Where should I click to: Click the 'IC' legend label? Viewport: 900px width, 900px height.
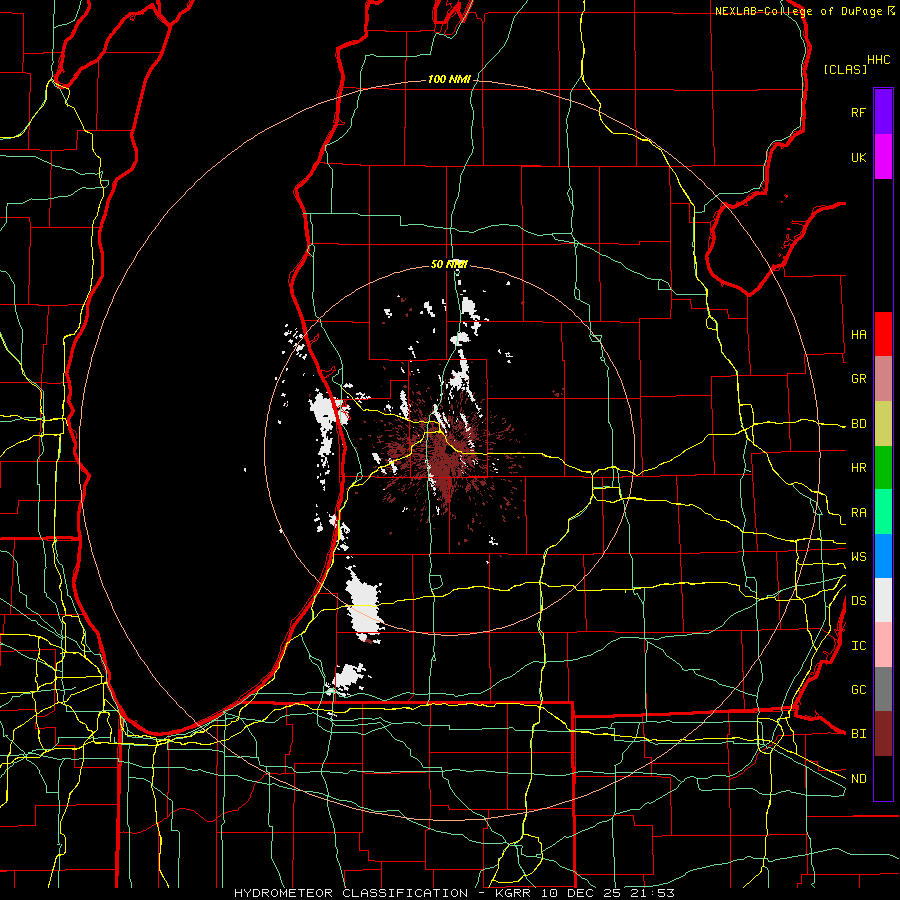[858, 646]
